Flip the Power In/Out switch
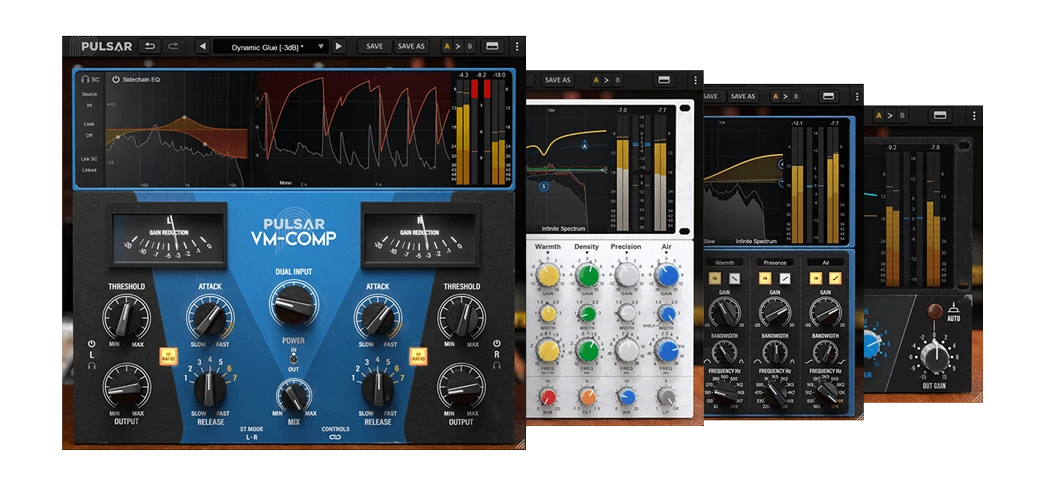The width and height of the screenshot is (1042, 501). (293, 357)
